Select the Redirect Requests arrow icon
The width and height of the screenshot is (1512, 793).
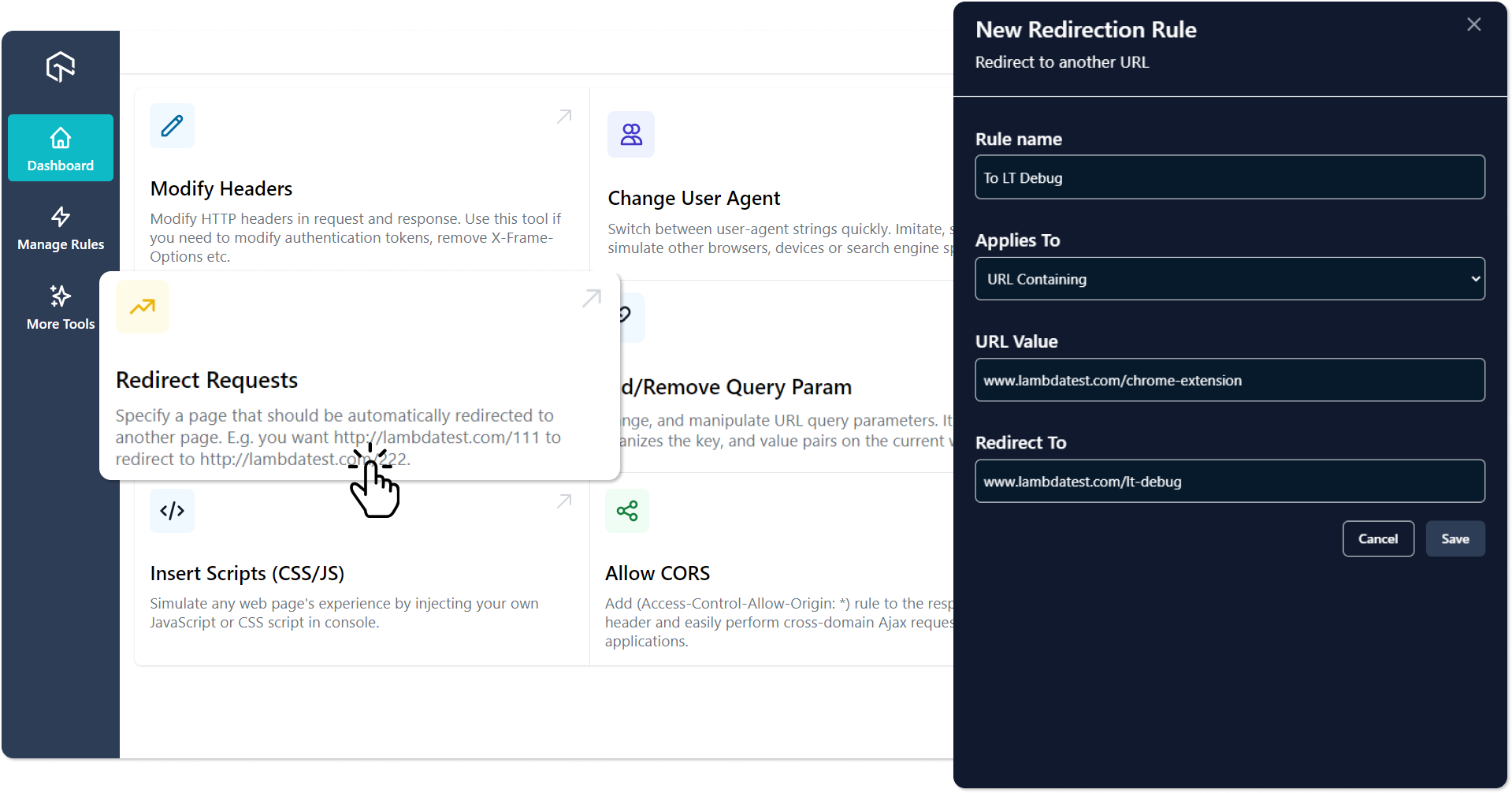(x=142, y=307)
